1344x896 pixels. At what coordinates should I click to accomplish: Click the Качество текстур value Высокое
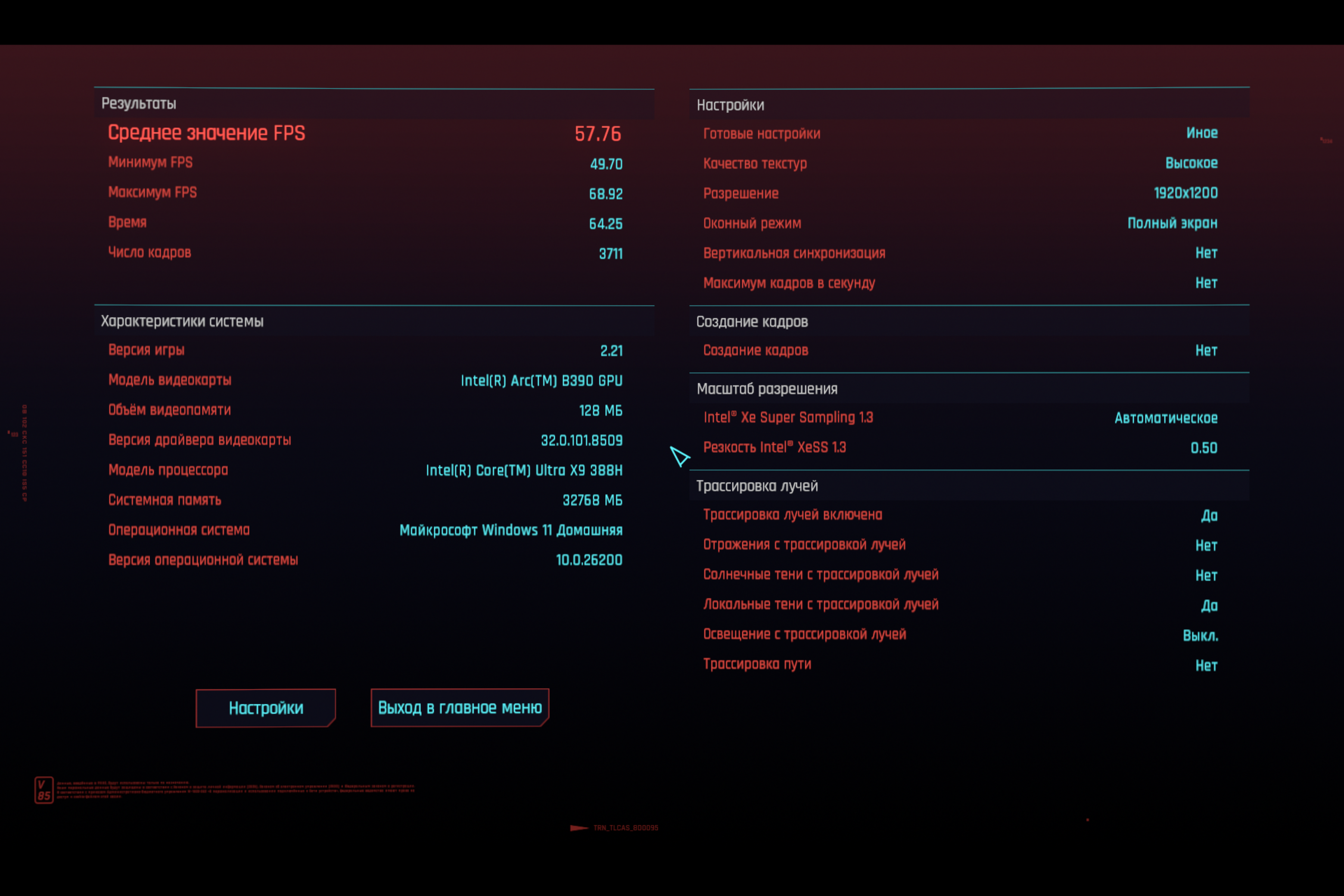tap(1192, 163)
